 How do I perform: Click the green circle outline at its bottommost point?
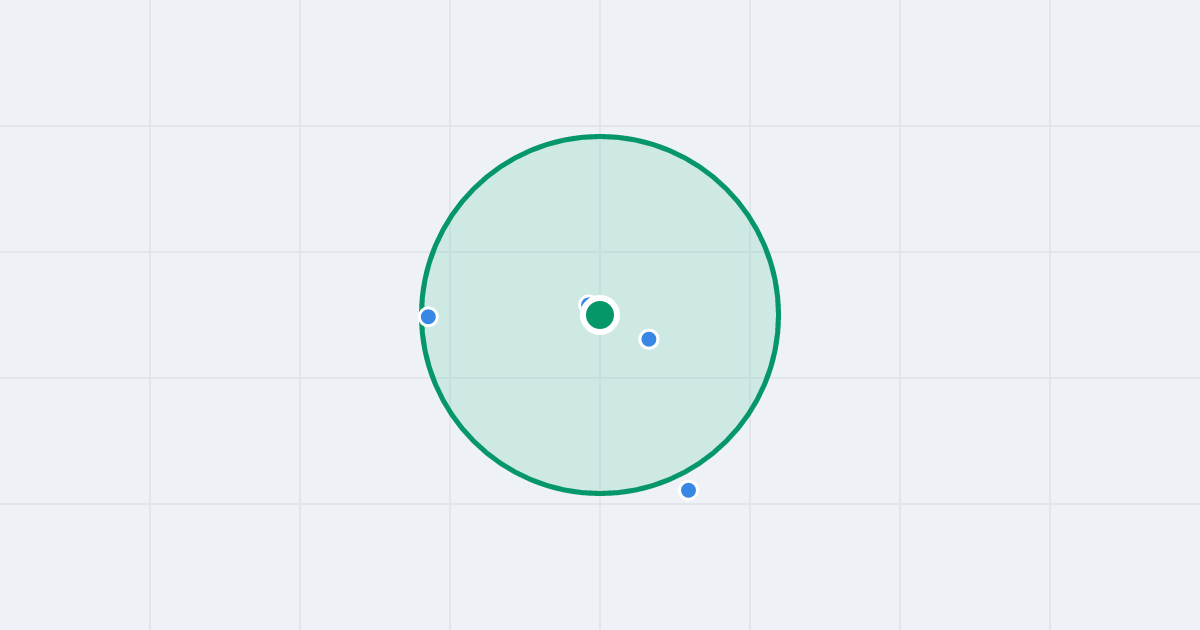click(600, 493)
